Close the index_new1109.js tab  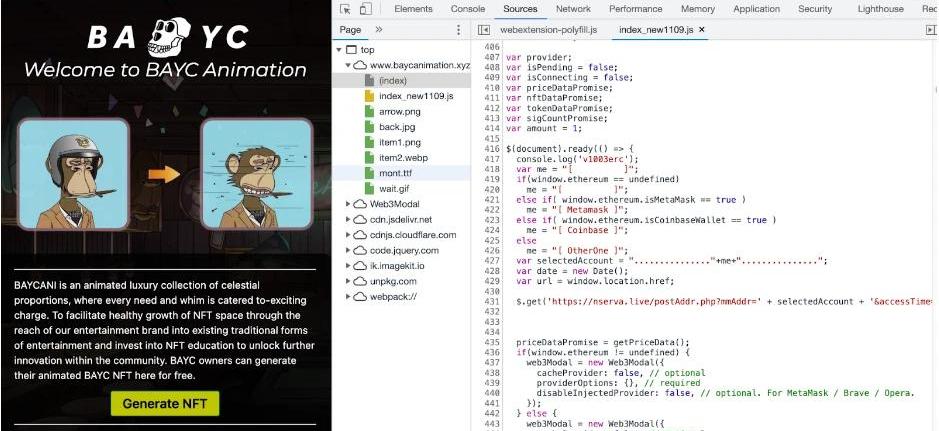702,29
